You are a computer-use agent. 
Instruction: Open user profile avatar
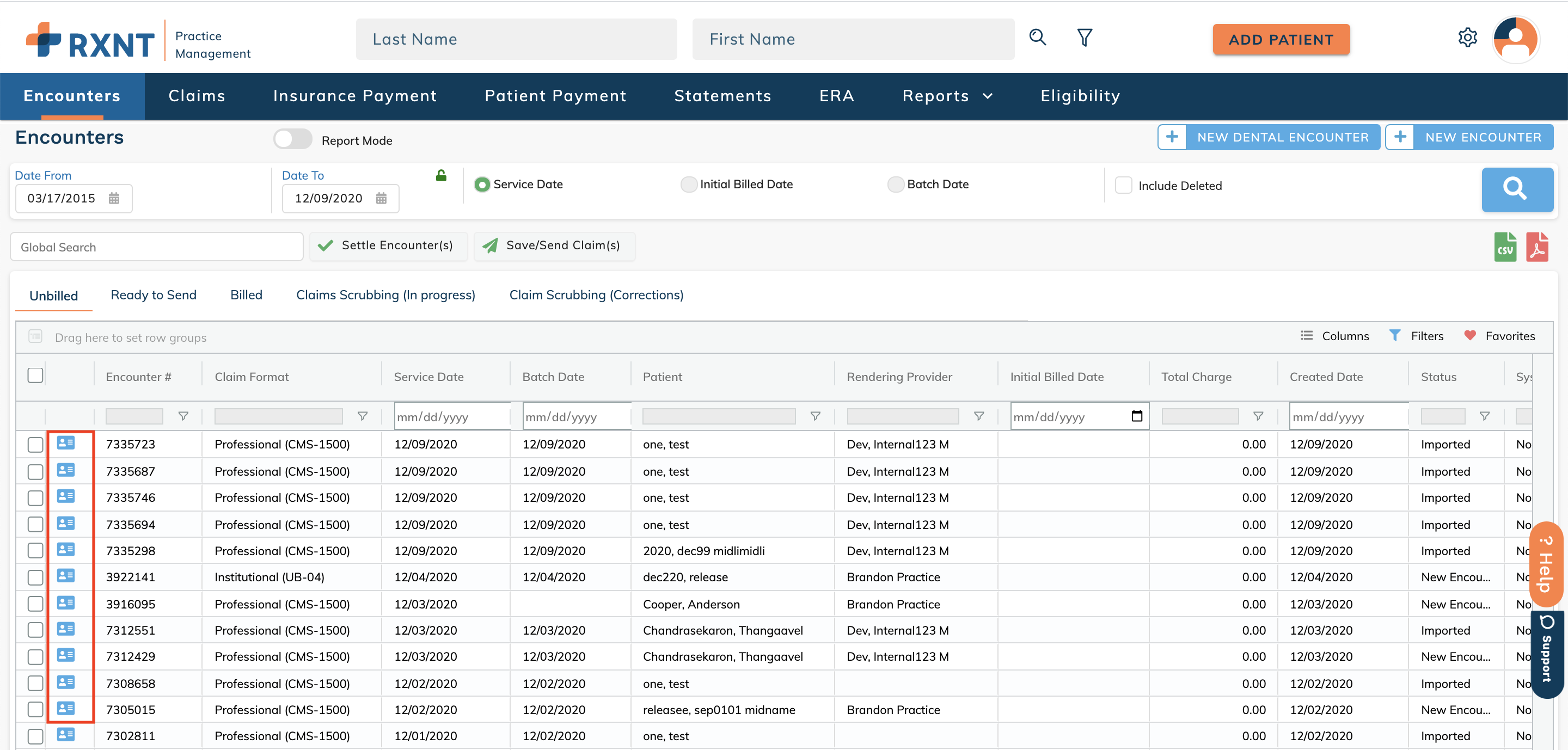click(x=1515, y=39)
